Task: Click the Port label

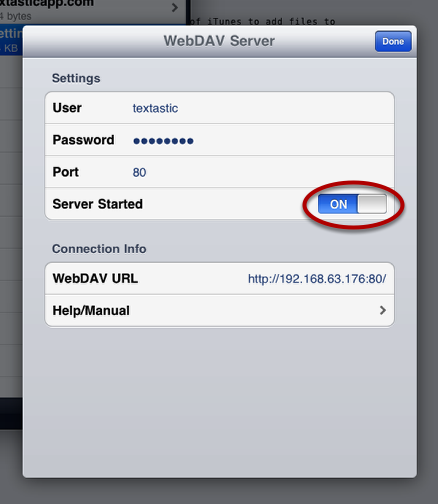Action: coord(66,172)
